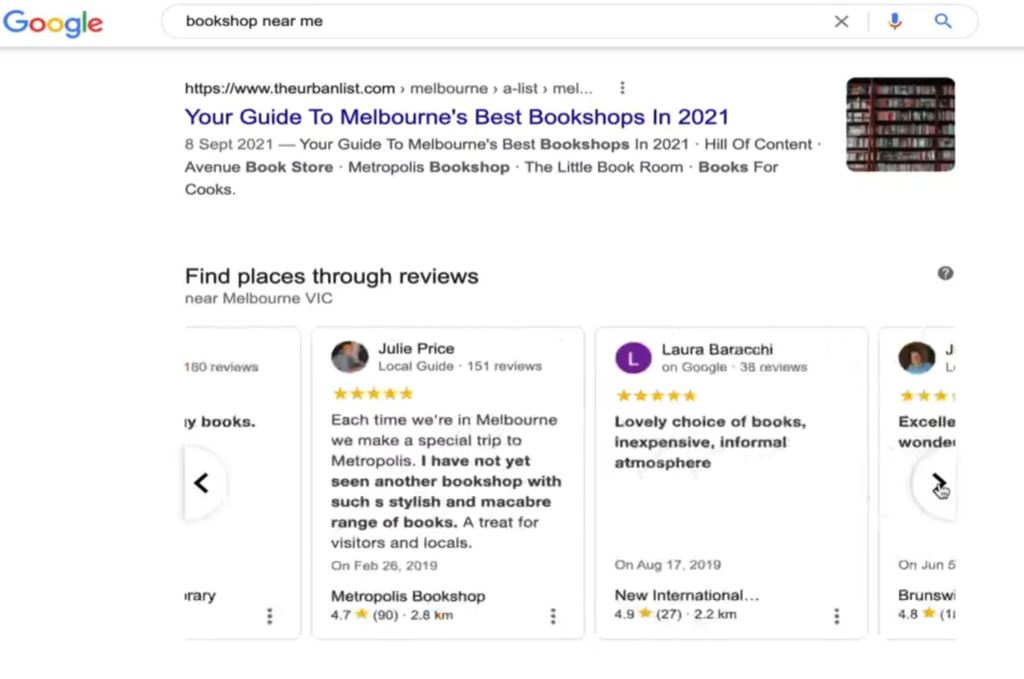Click the theurbanlist.com breadcrumb URL
This screenshot has height=679, width=1024.
pyautogui.click(x=389, y=88)
